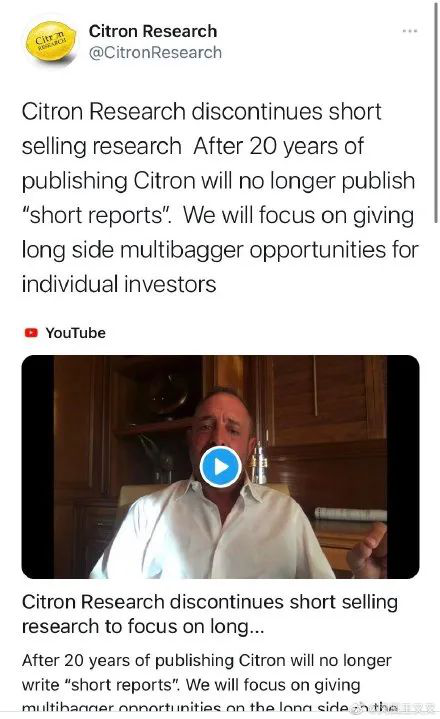Click "research to focus on long..." title line

coord(143,626)
